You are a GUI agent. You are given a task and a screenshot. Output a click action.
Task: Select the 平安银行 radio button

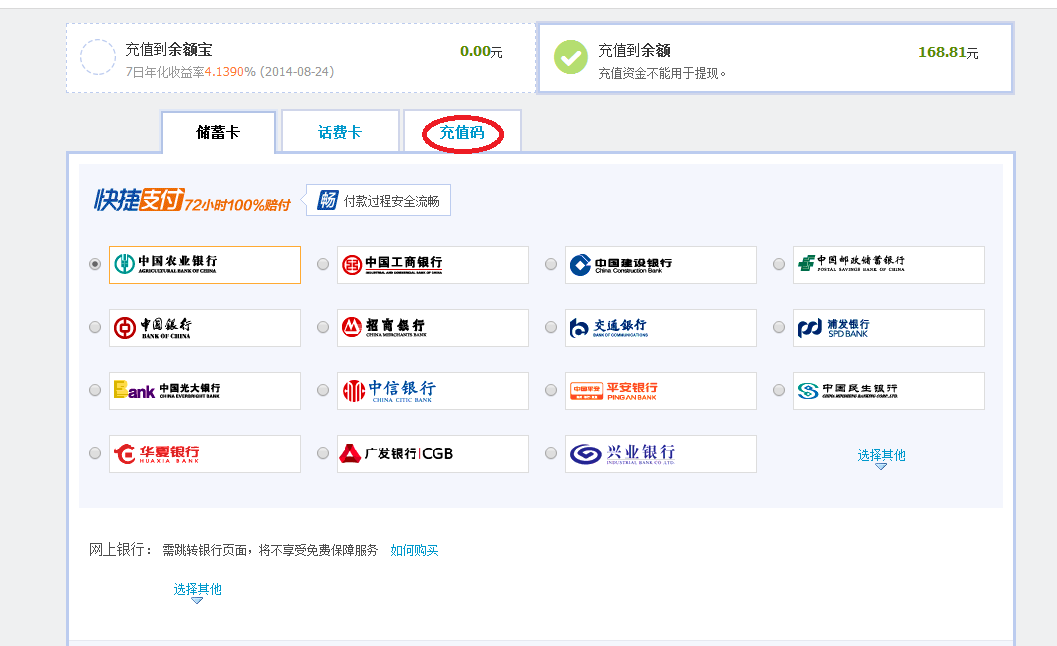tap(551, 390)
